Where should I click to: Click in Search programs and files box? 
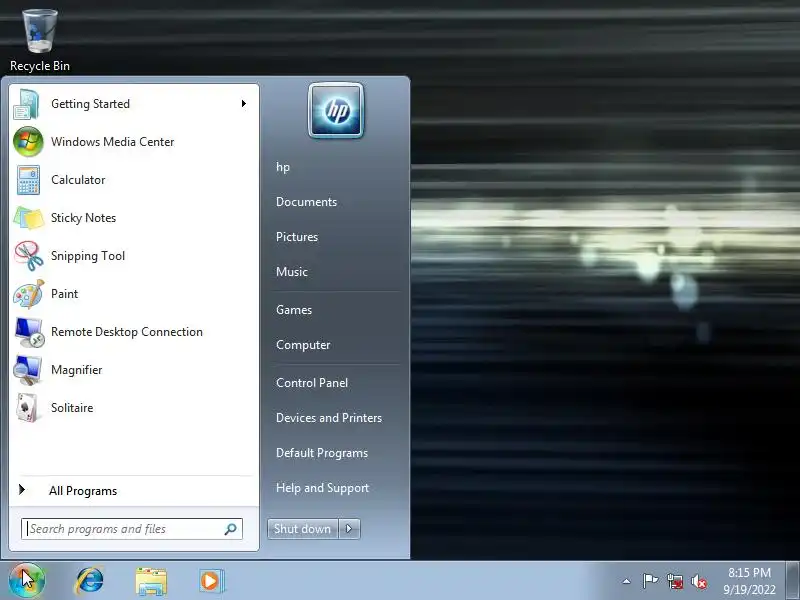coord(132,529)
